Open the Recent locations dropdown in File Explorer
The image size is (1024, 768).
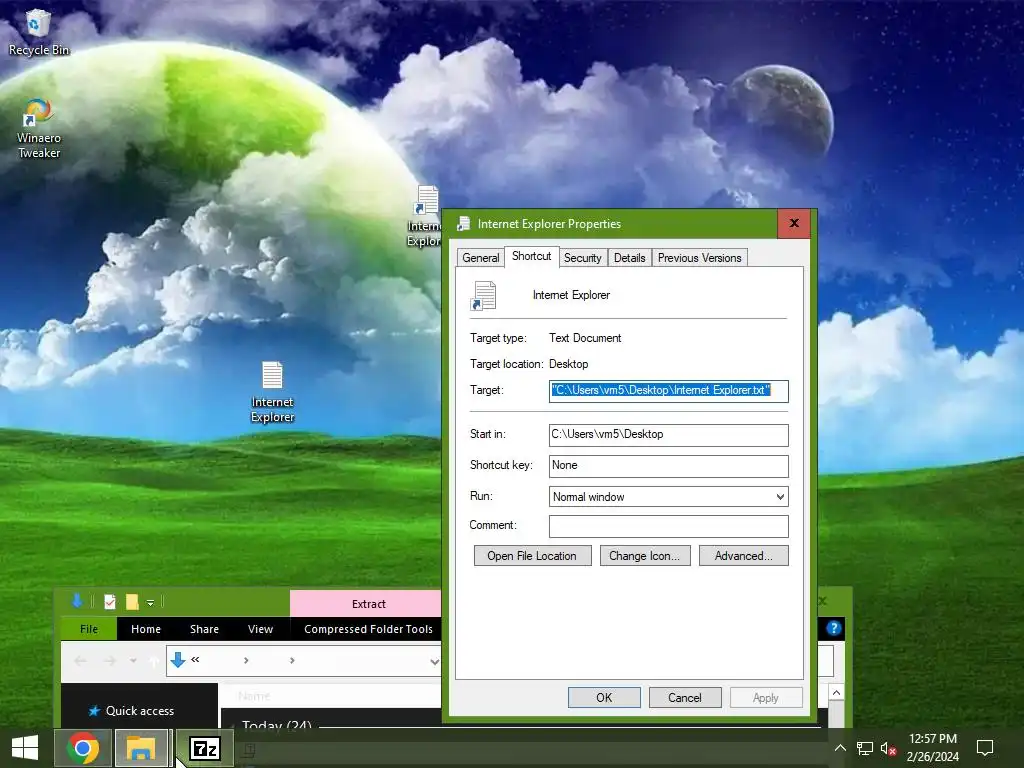tap(133, 661)
